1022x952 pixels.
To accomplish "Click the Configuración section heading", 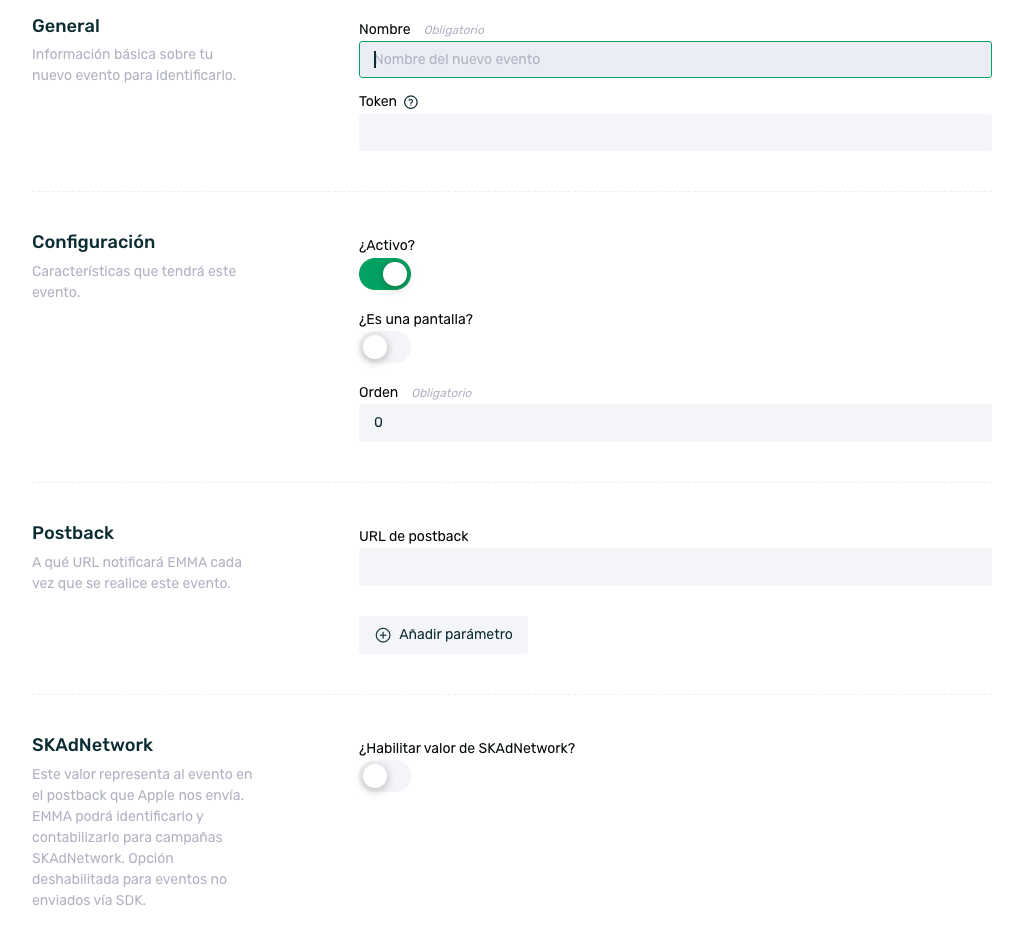I will pos(93,242).
